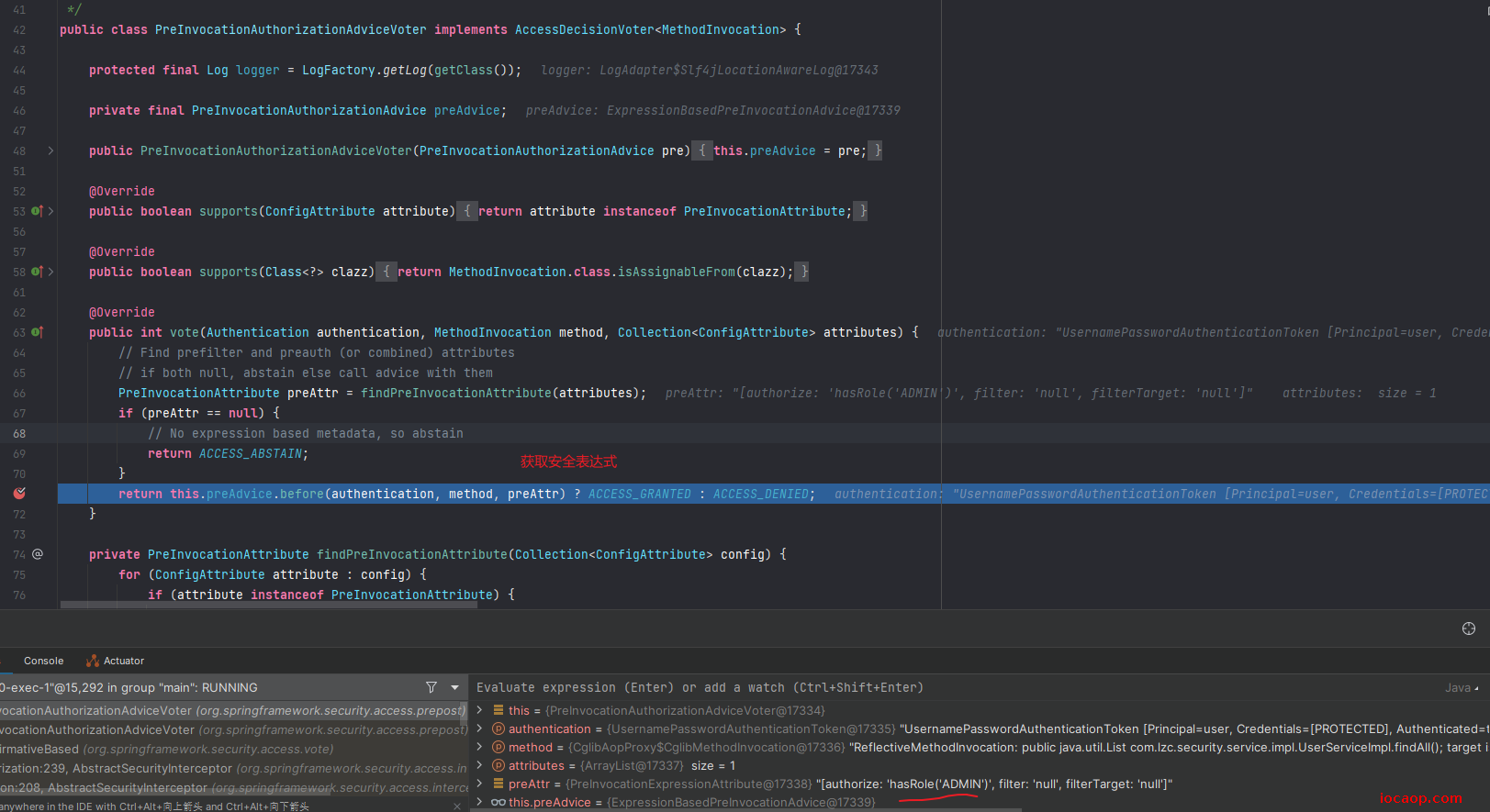Image resolution: width=1490 pixels, height=812 pixels.
Task: Select the AbstractSecurityInterceptor :239 stack frame
Action: tap(234, 768)
